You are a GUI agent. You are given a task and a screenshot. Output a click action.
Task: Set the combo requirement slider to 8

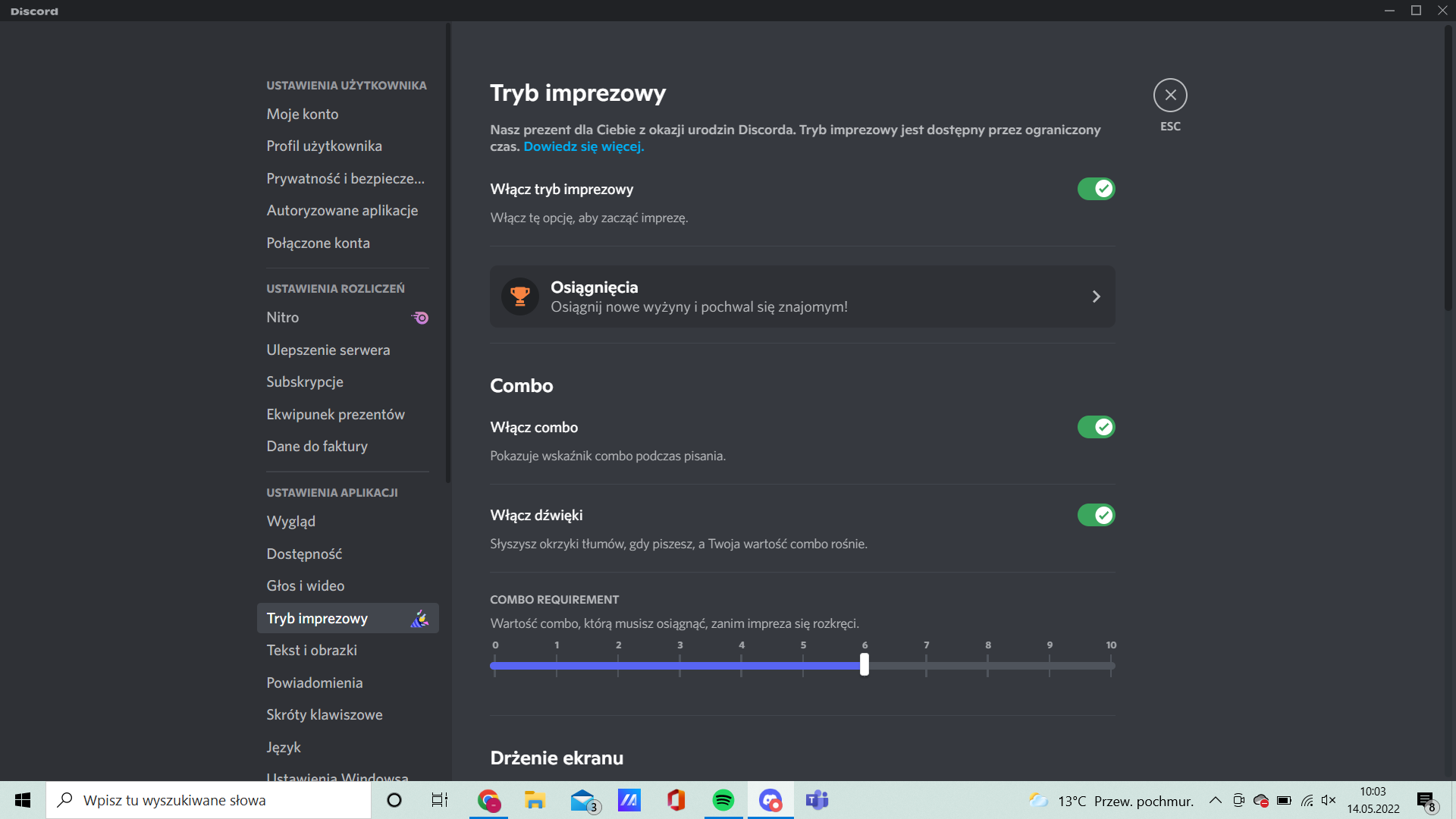(x=987, y=666)
